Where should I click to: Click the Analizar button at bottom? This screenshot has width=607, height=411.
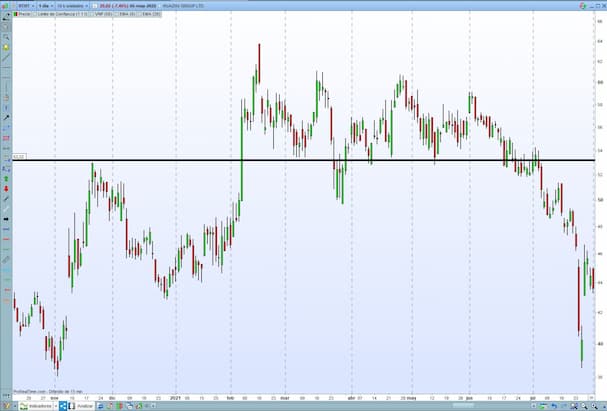coord(82,406)
